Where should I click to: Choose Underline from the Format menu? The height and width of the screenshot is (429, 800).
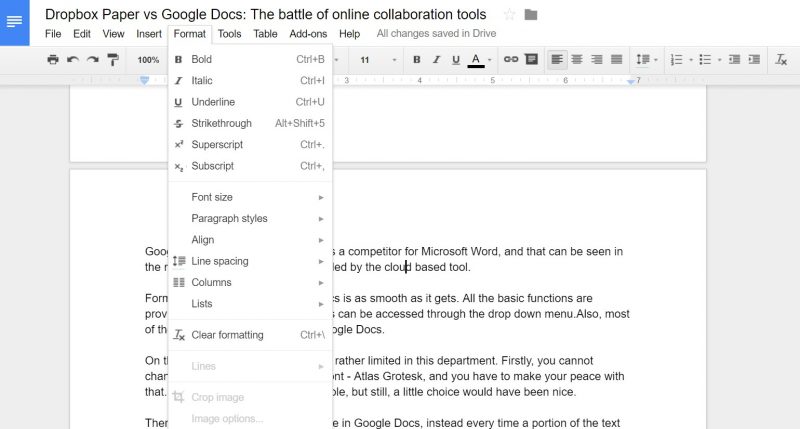pyautogui.click(x=250, y=102)
